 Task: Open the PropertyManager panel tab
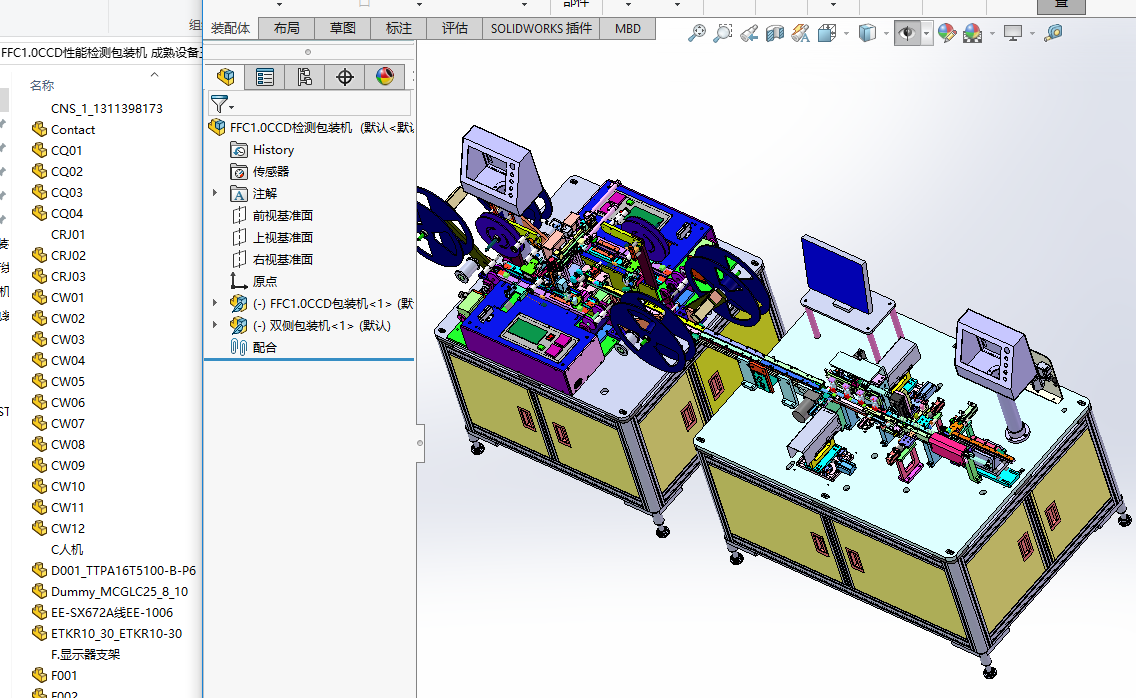click(265, 77)
